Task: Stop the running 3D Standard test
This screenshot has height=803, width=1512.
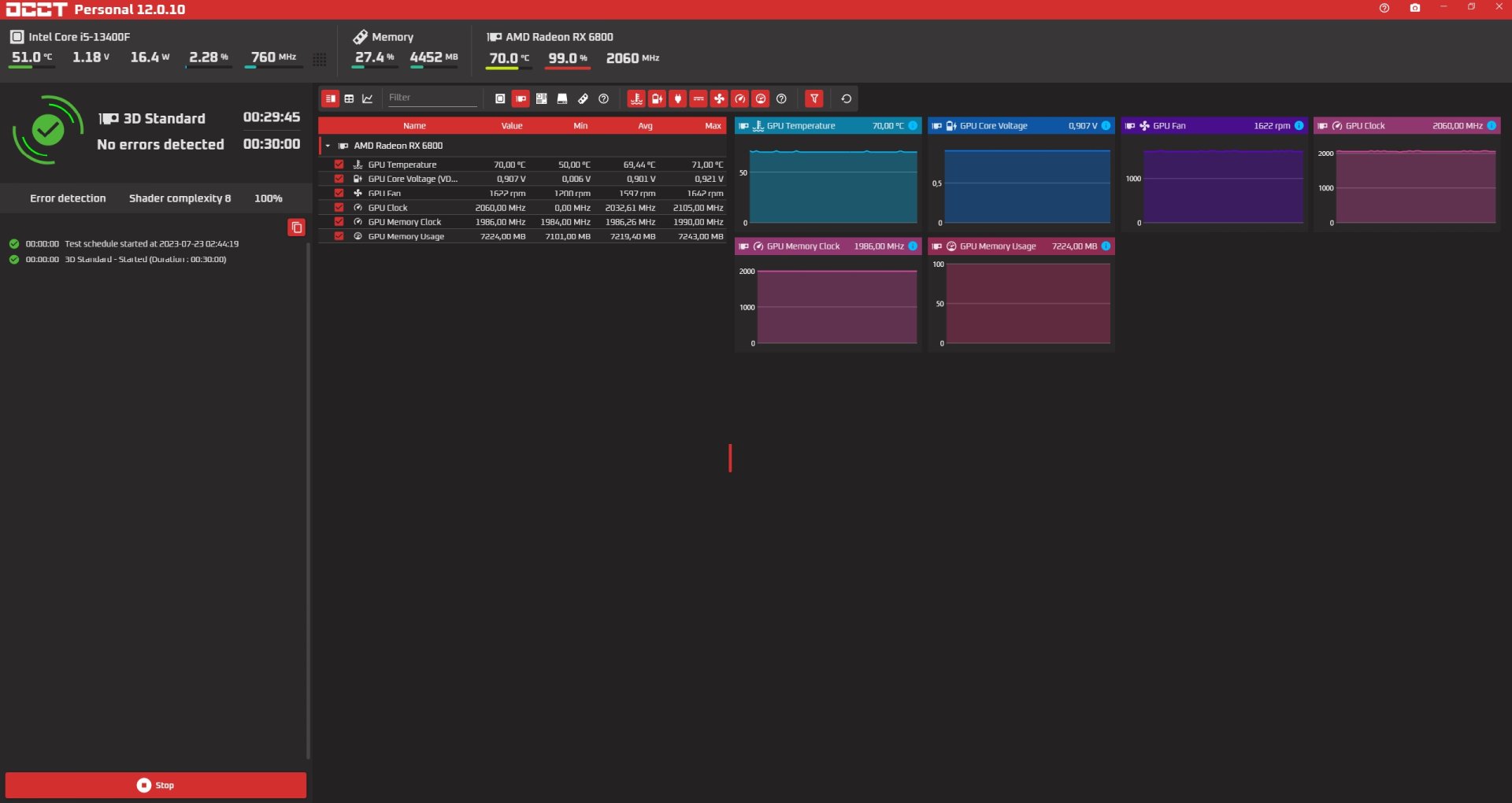Action: [156, 785]
